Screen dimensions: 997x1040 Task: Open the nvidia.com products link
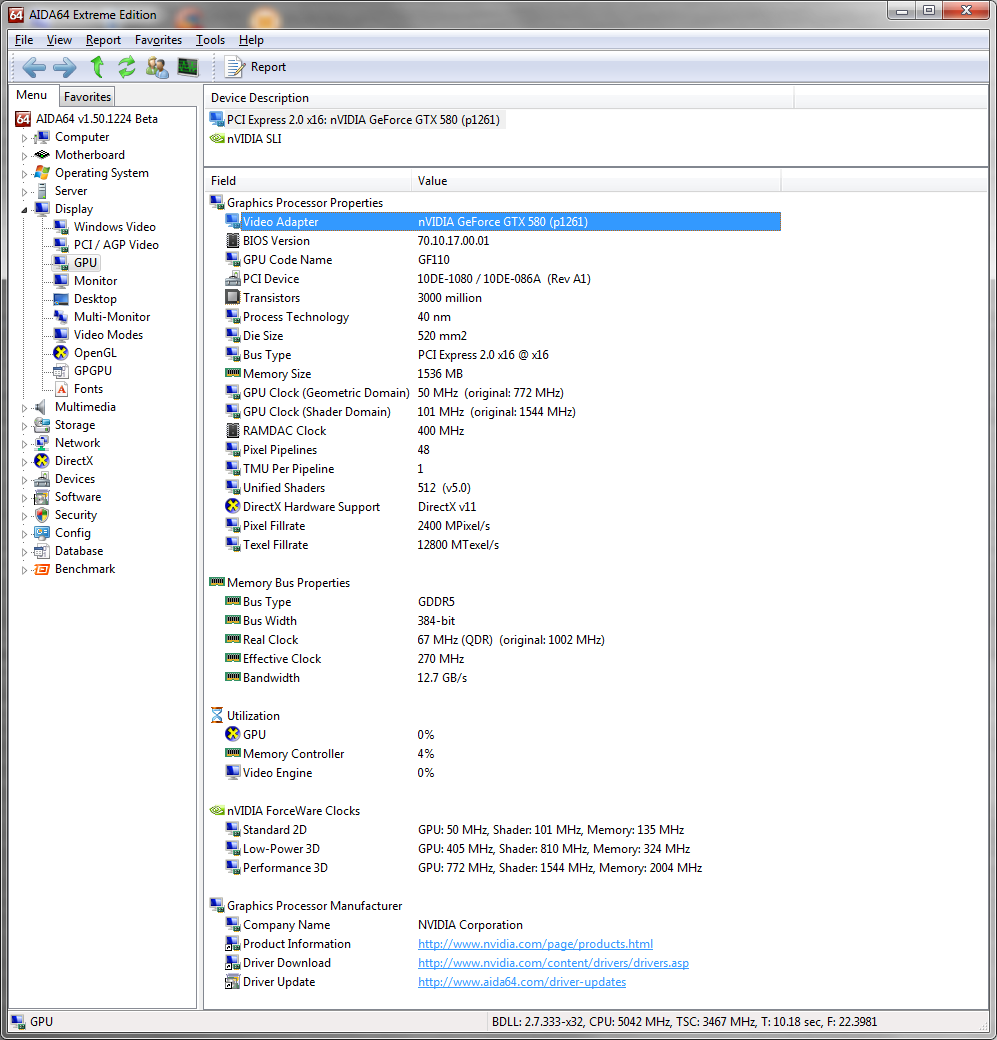pyautogui.click(x=535, y=943)
